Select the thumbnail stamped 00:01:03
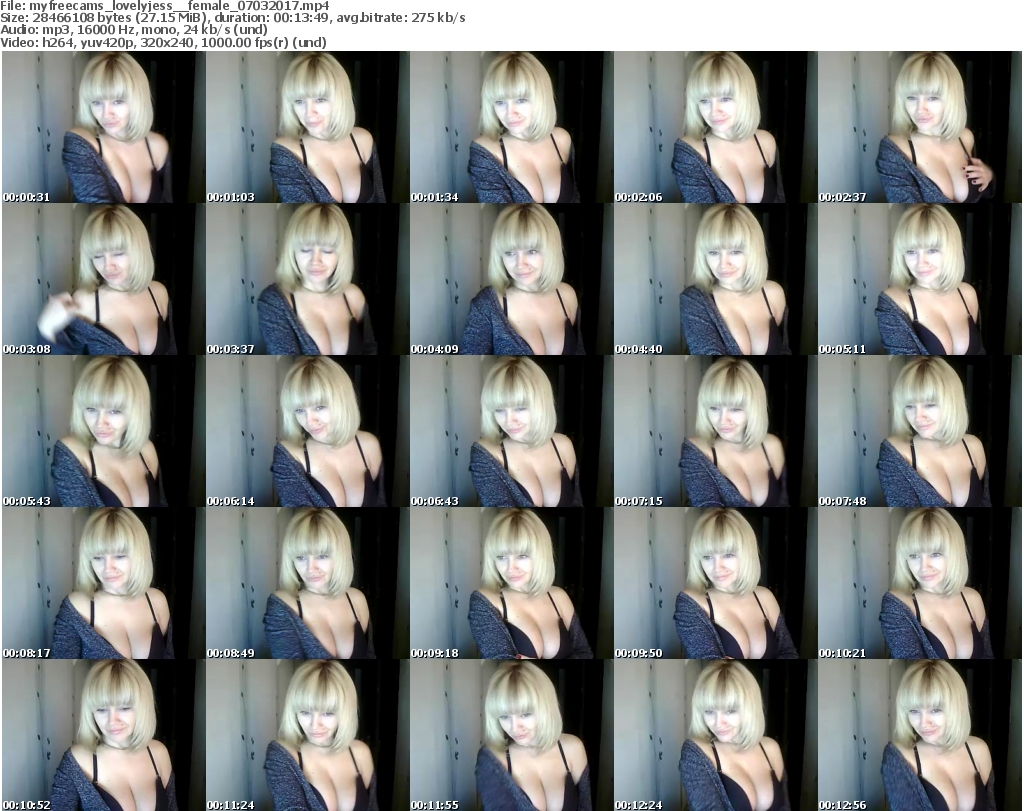This screenshot has height=811, width=1024. 307,127
